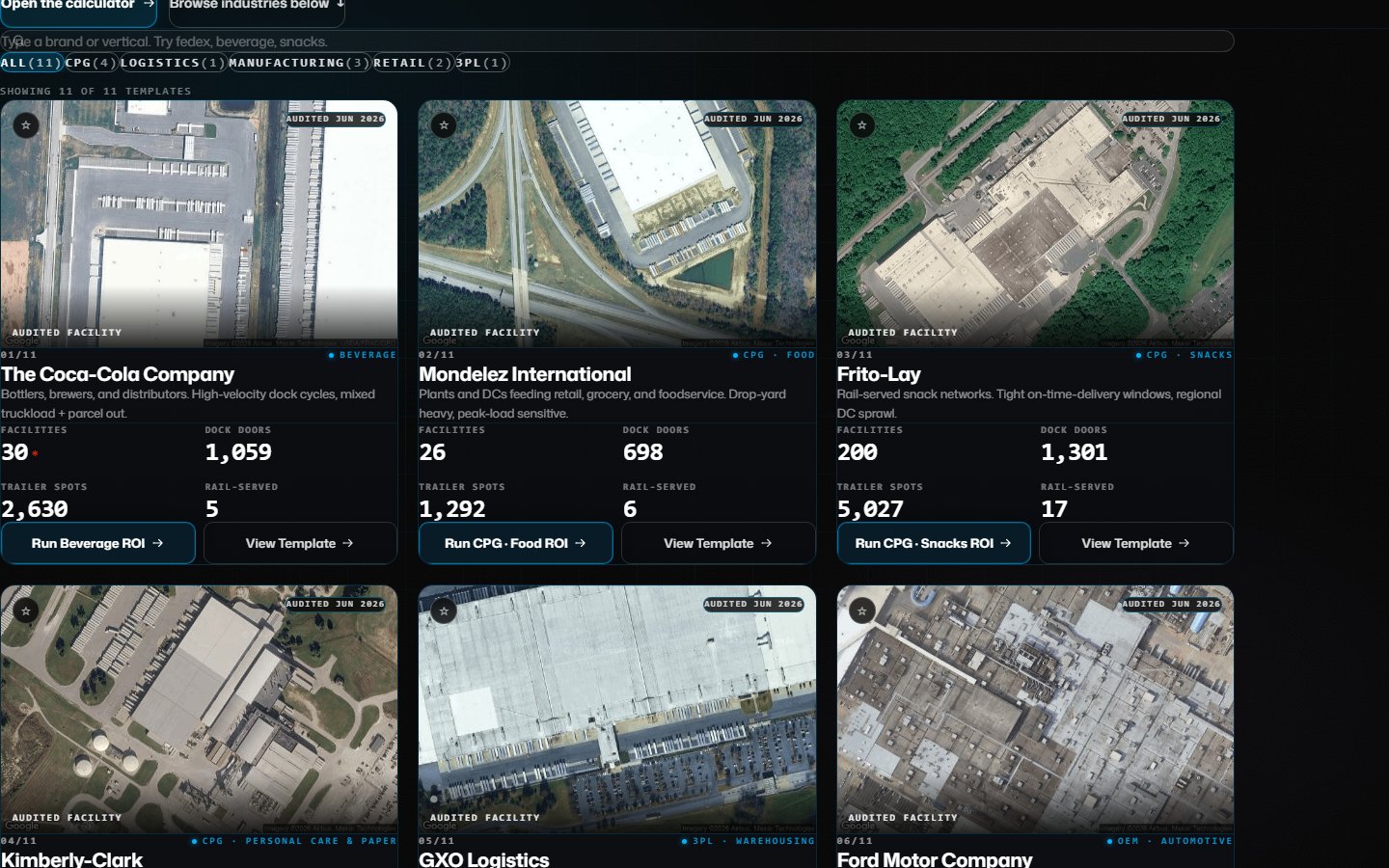The width and height of the screenshot is (1389, 868).
Task: Click Mondelez trailer spots value 1,292
Action: coord(452,509)
